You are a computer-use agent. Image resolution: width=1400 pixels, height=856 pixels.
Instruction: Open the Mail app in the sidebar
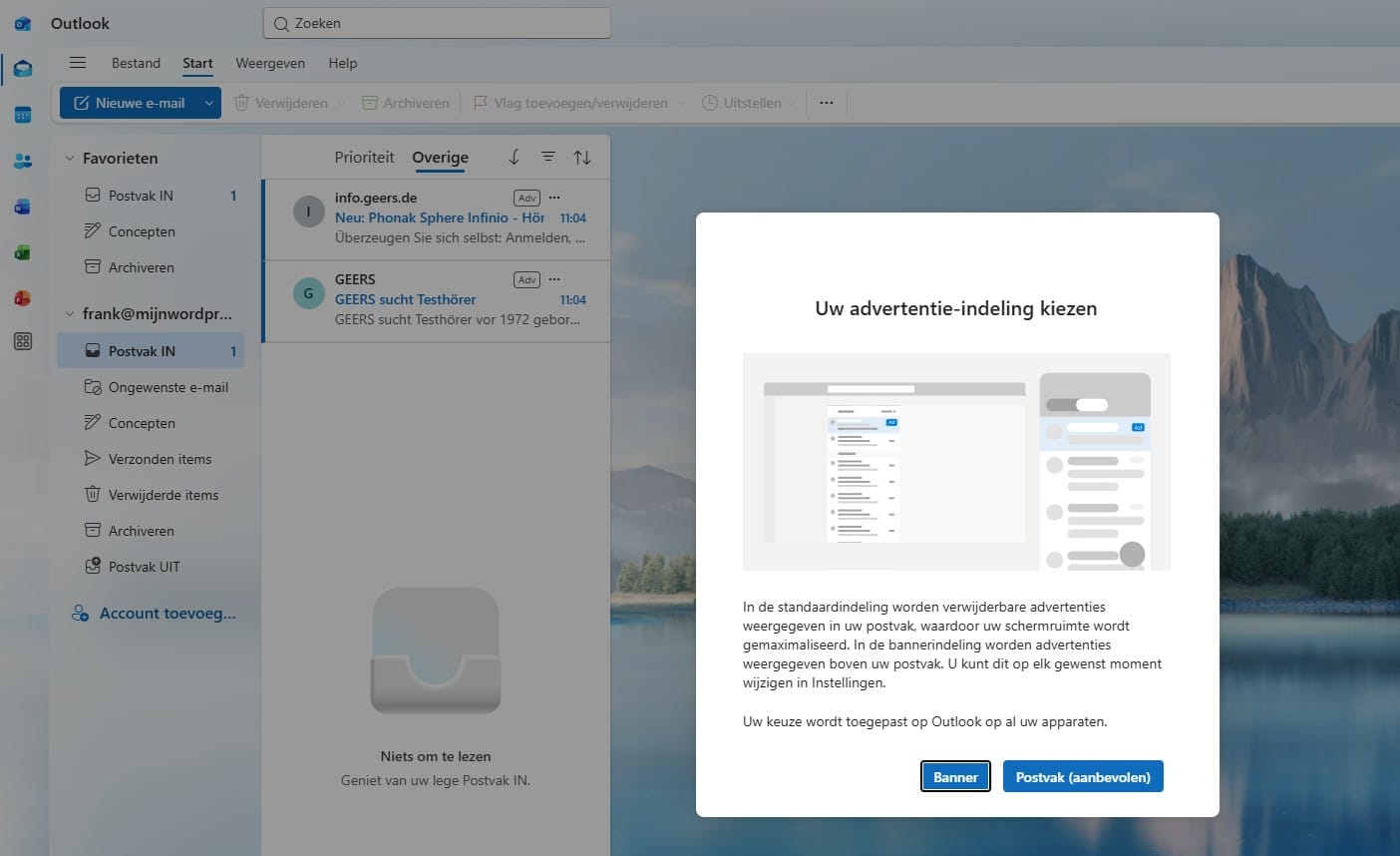23,69
